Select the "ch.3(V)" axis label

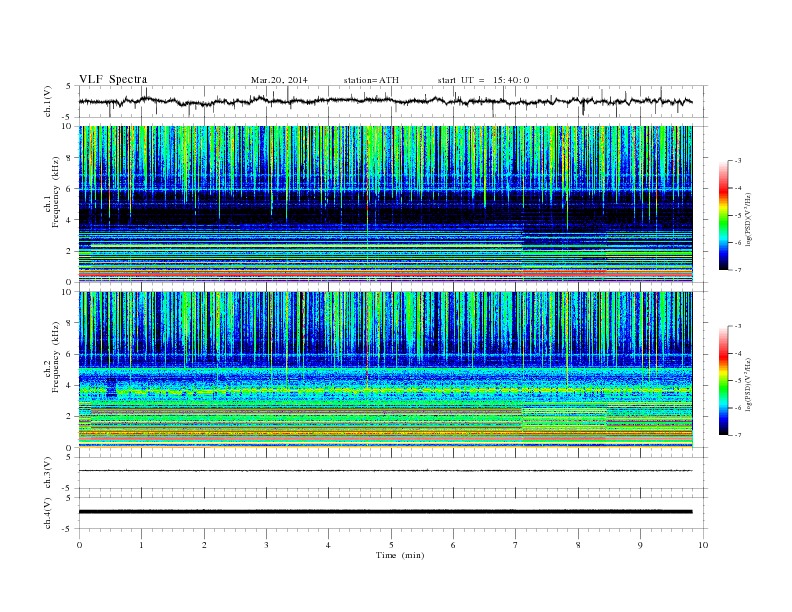coord(48,473)
